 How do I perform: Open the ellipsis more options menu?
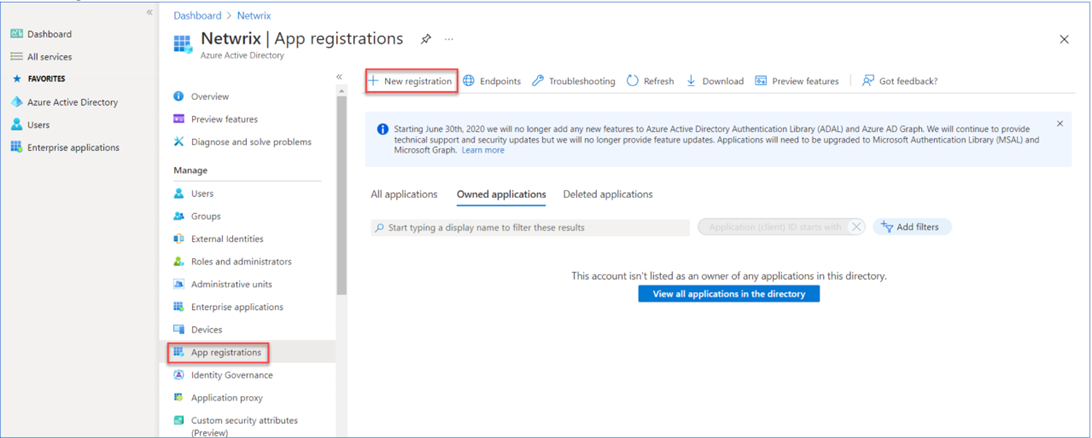coord(449,39)
